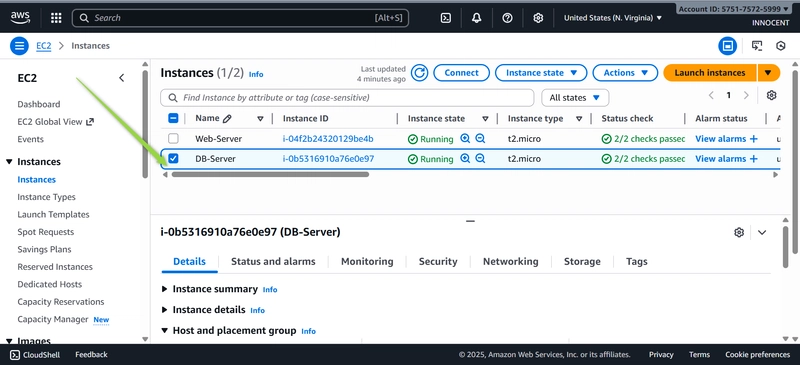Zoom in filter on Web-Server state

(x=465, y=138)
